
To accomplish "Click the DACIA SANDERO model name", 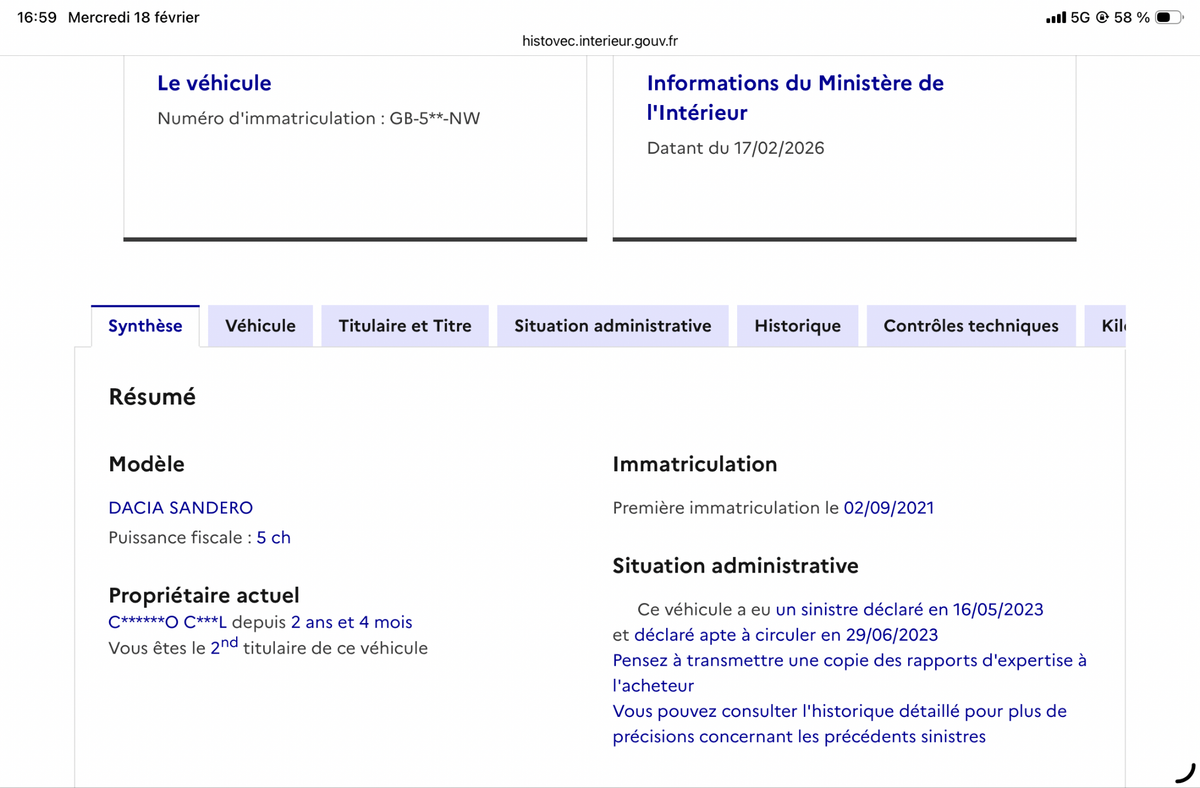I will coord(181,507).
